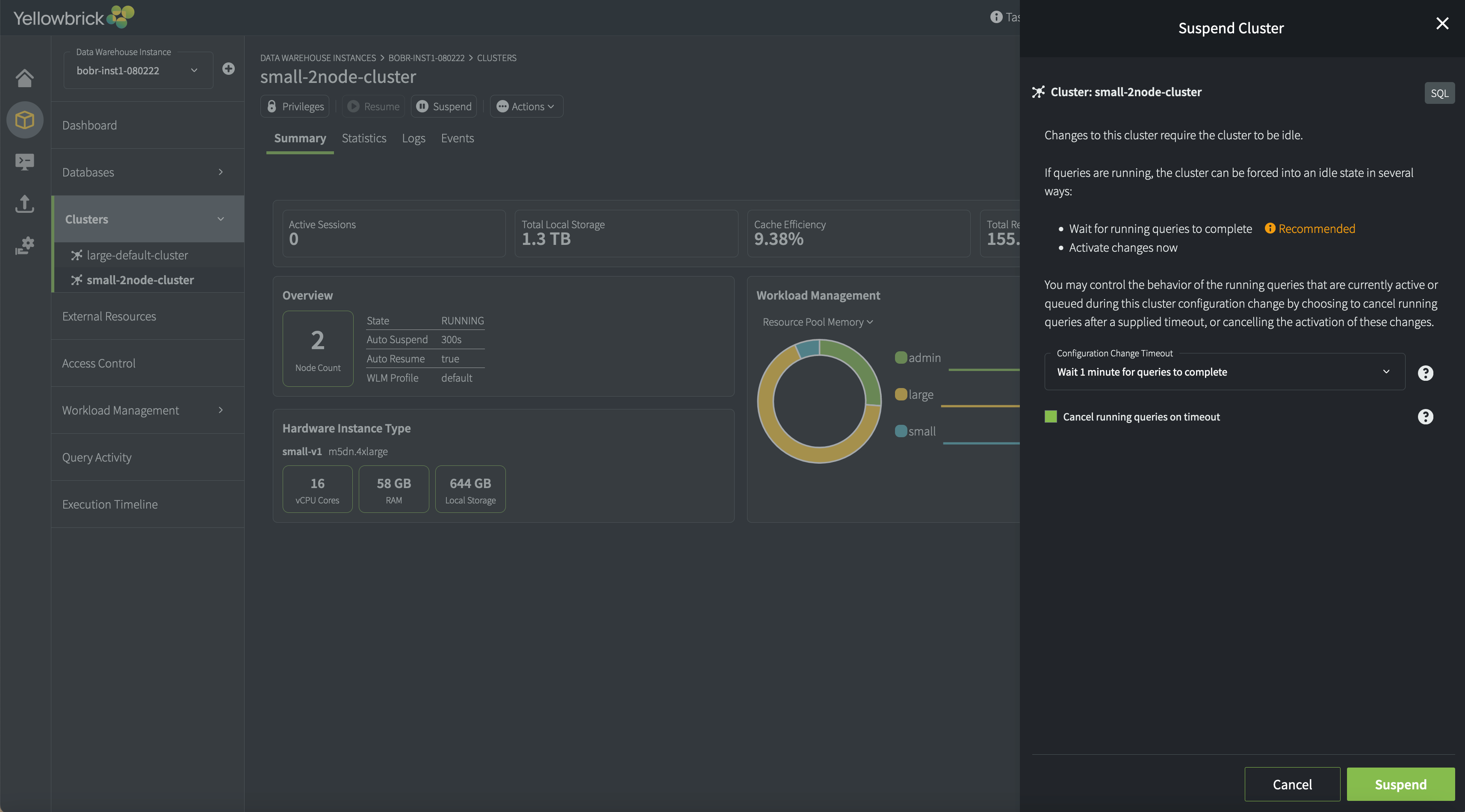Switch to the Statistics tab
The image size is (1465, 812).
[363, 138]
